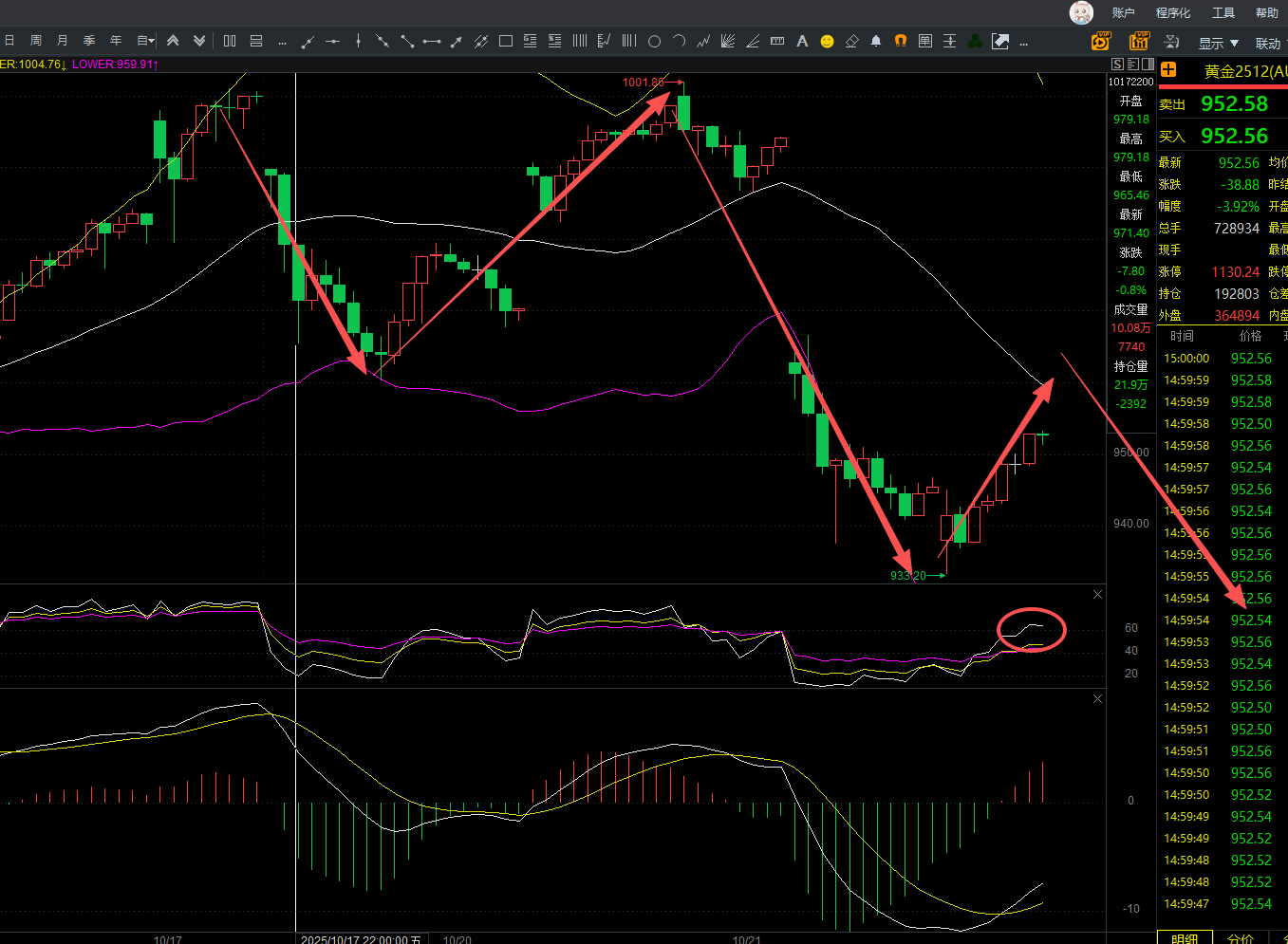Toggle the S button above price axis

[x=1118, y=65]
